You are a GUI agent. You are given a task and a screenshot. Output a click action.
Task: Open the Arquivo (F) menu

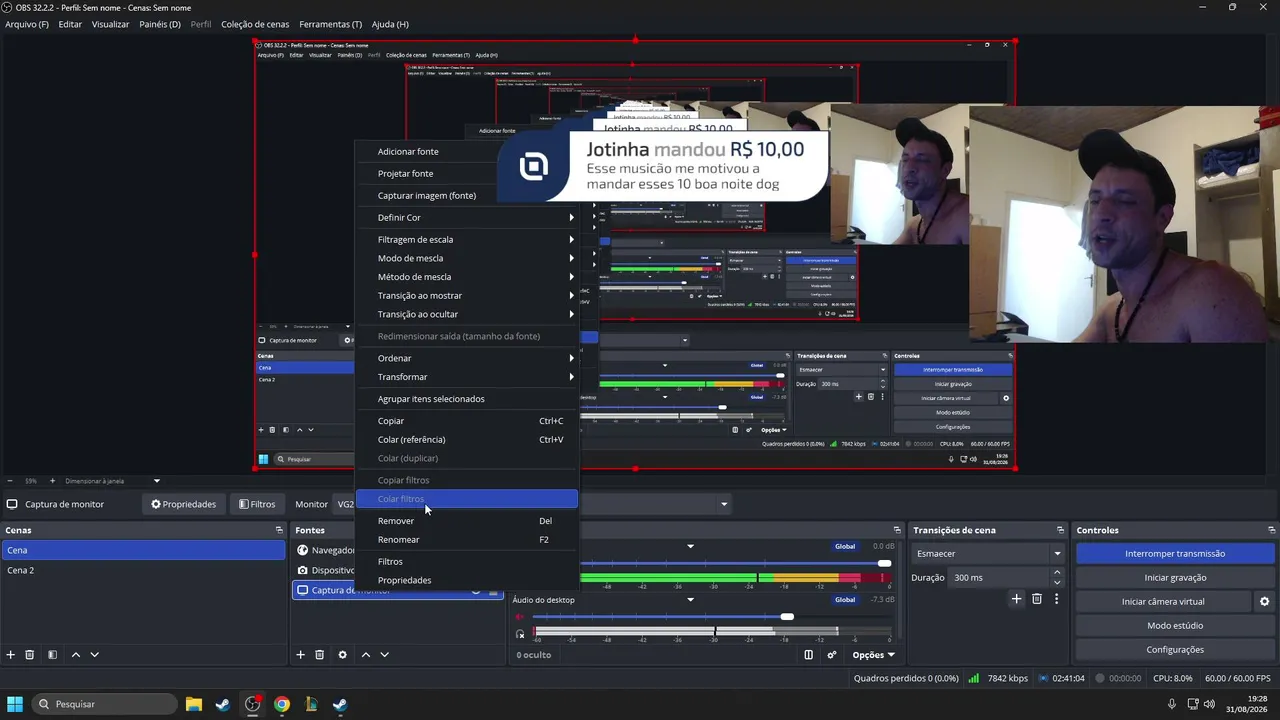(x=27, y=24)
